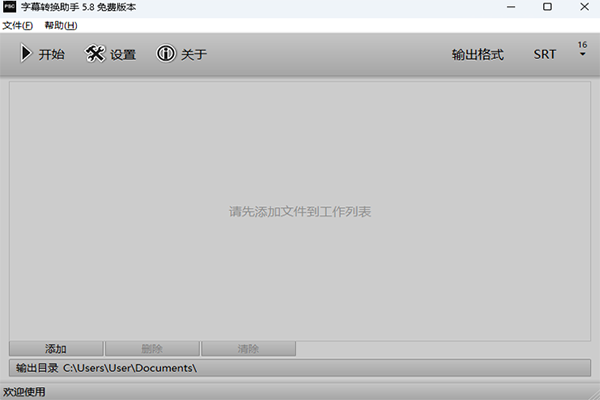Image resolution: width=600 pixels, height=400 pixels.
Task: Click the 输出目录 path field
Action: [x=300, y=368]
